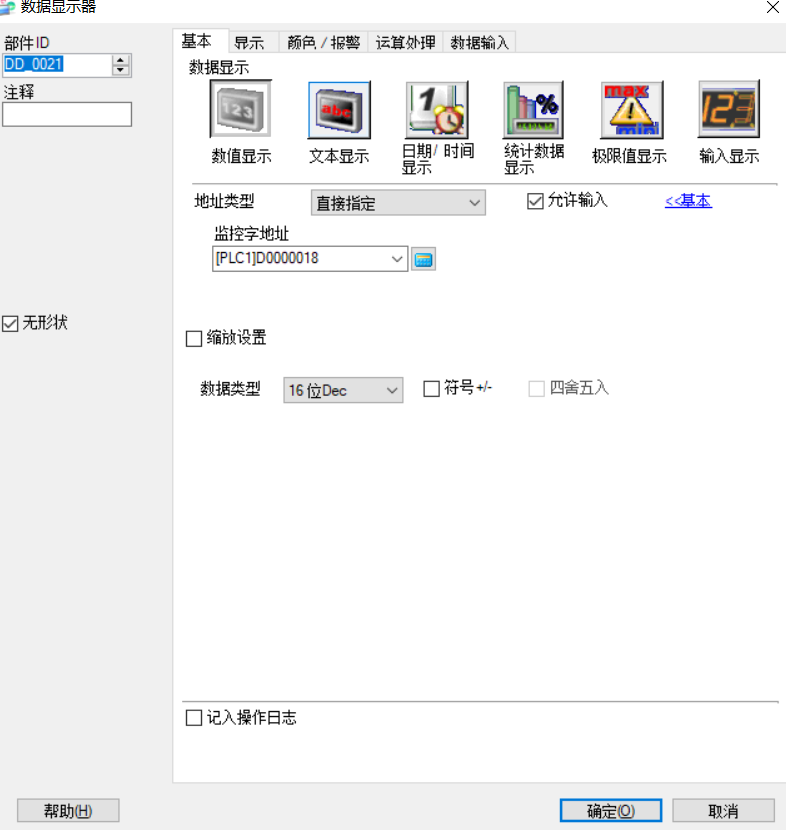This screenshot has height=830, width=786.
Task: Select the 文本显示 text display icon
Action: point(339,110)
